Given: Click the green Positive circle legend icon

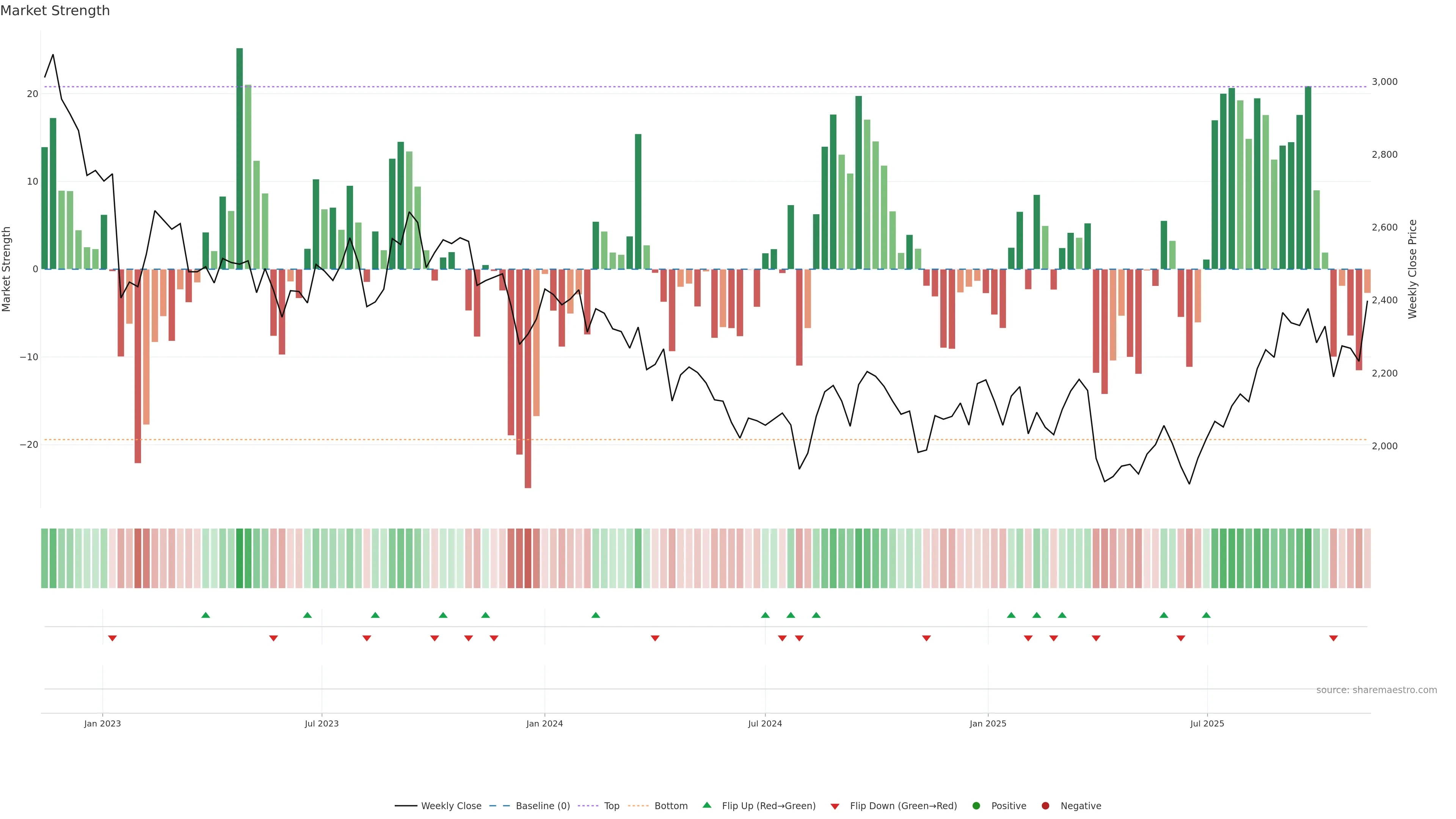Looking at the screenshot, I should (x=976, y=805).
